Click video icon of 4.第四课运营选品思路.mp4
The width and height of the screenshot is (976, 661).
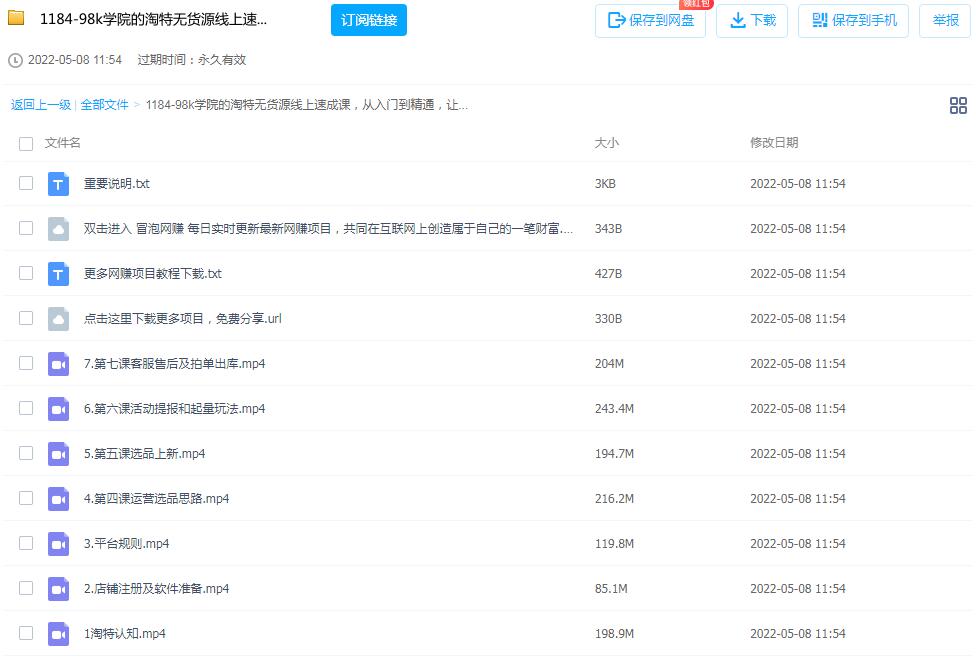point(59,499)
